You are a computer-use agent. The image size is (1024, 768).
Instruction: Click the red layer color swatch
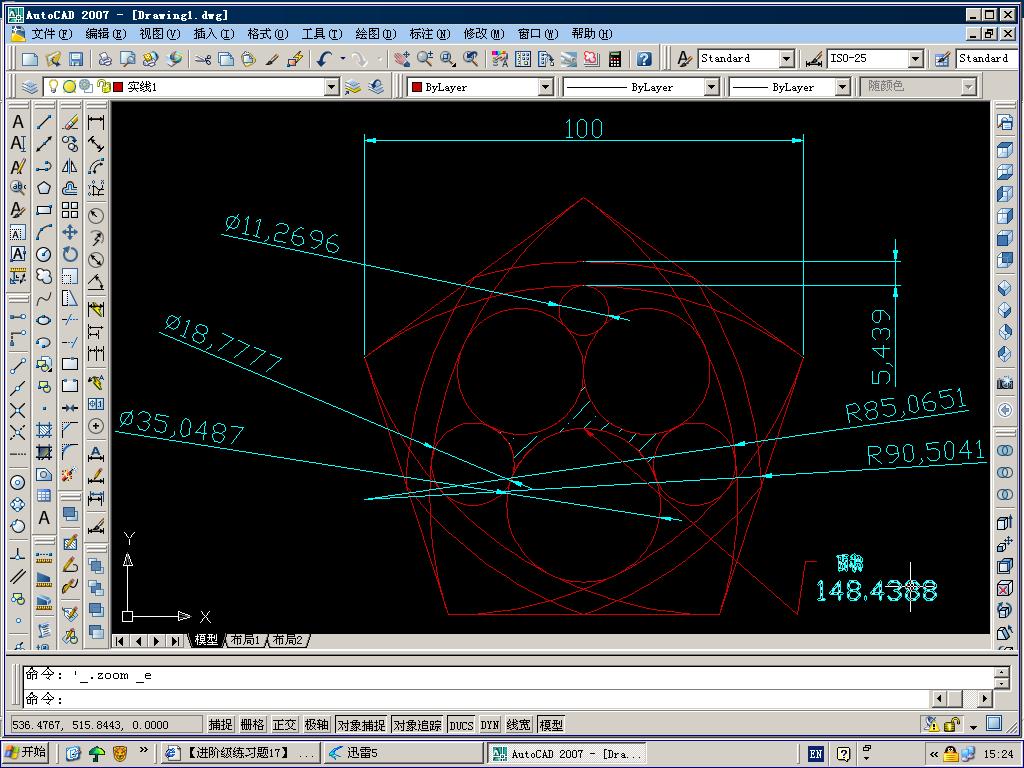118,87
